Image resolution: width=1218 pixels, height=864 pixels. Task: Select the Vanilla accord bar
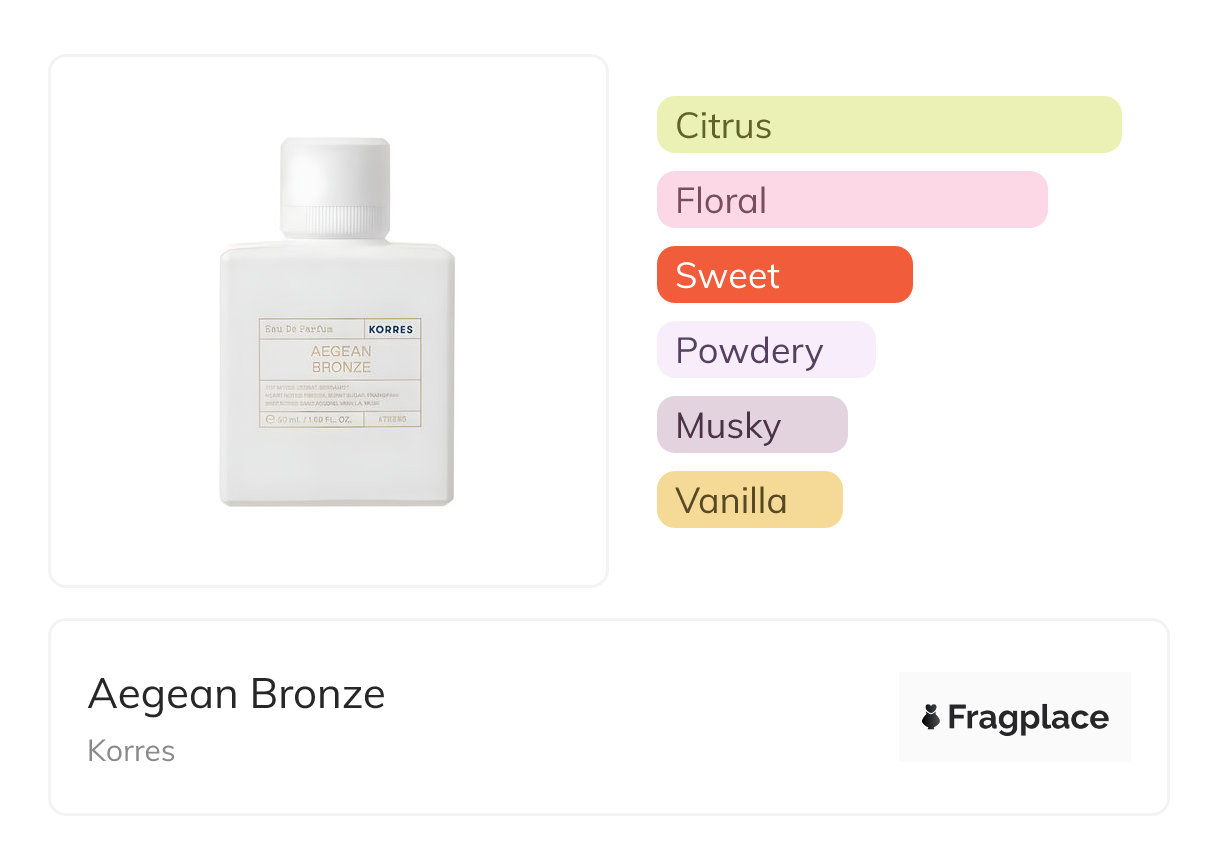[x=749, y=500]
